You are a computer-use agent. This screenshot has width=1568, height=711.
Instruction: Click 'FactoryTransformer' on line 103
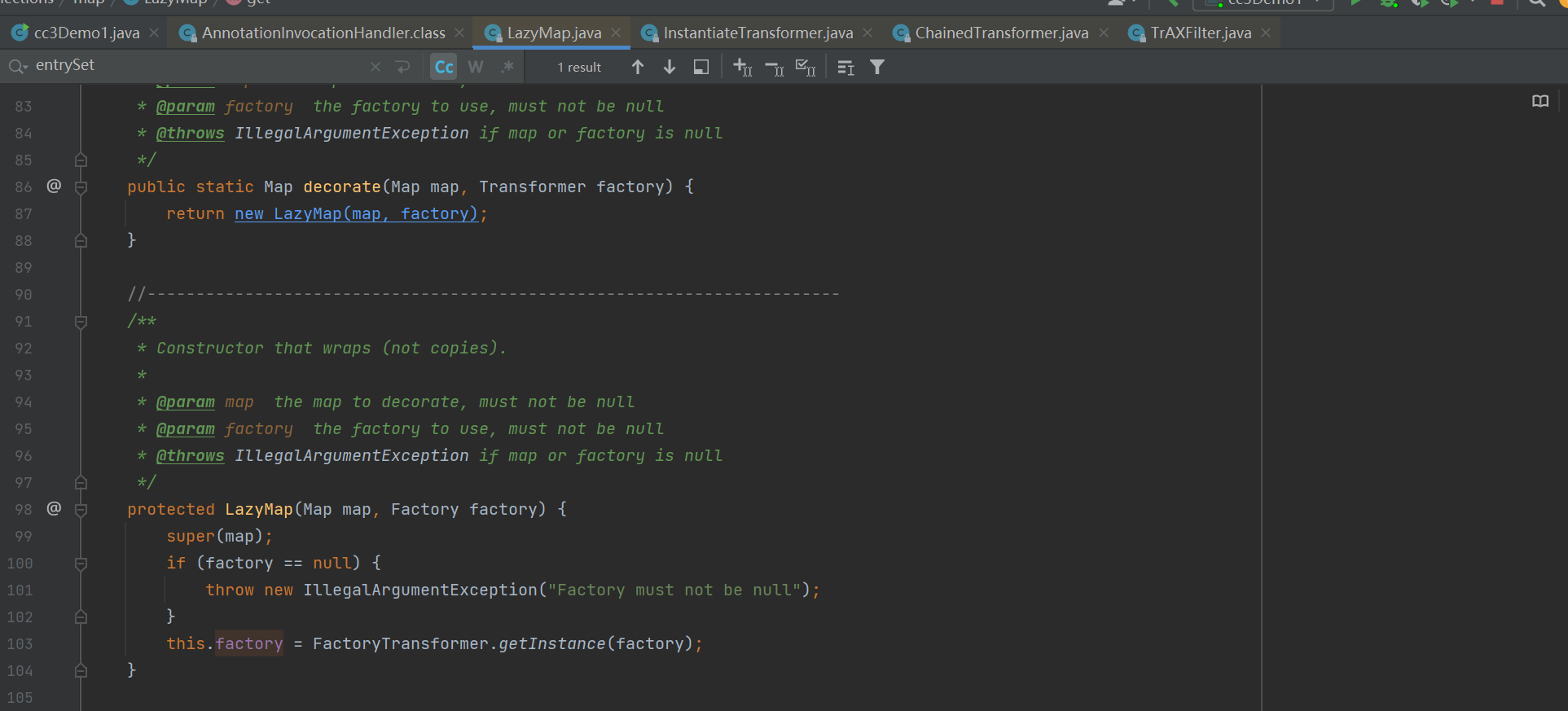click(x=400, y=643)
